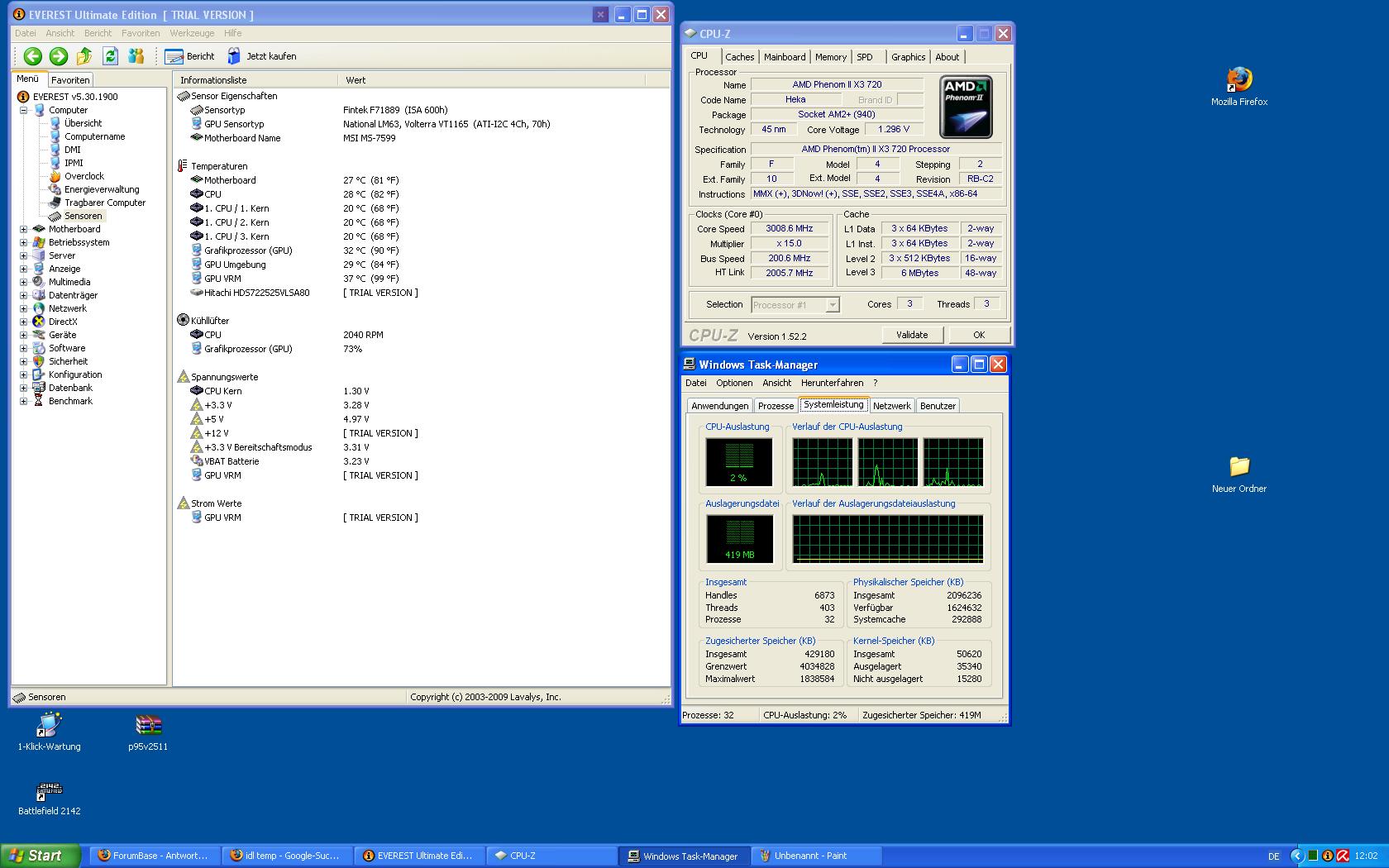The height and width of the screenshot is (868, 1389).
Task: Click the OK button in CPU-Z
Action: pyautogui.click(x=979, y=335)
